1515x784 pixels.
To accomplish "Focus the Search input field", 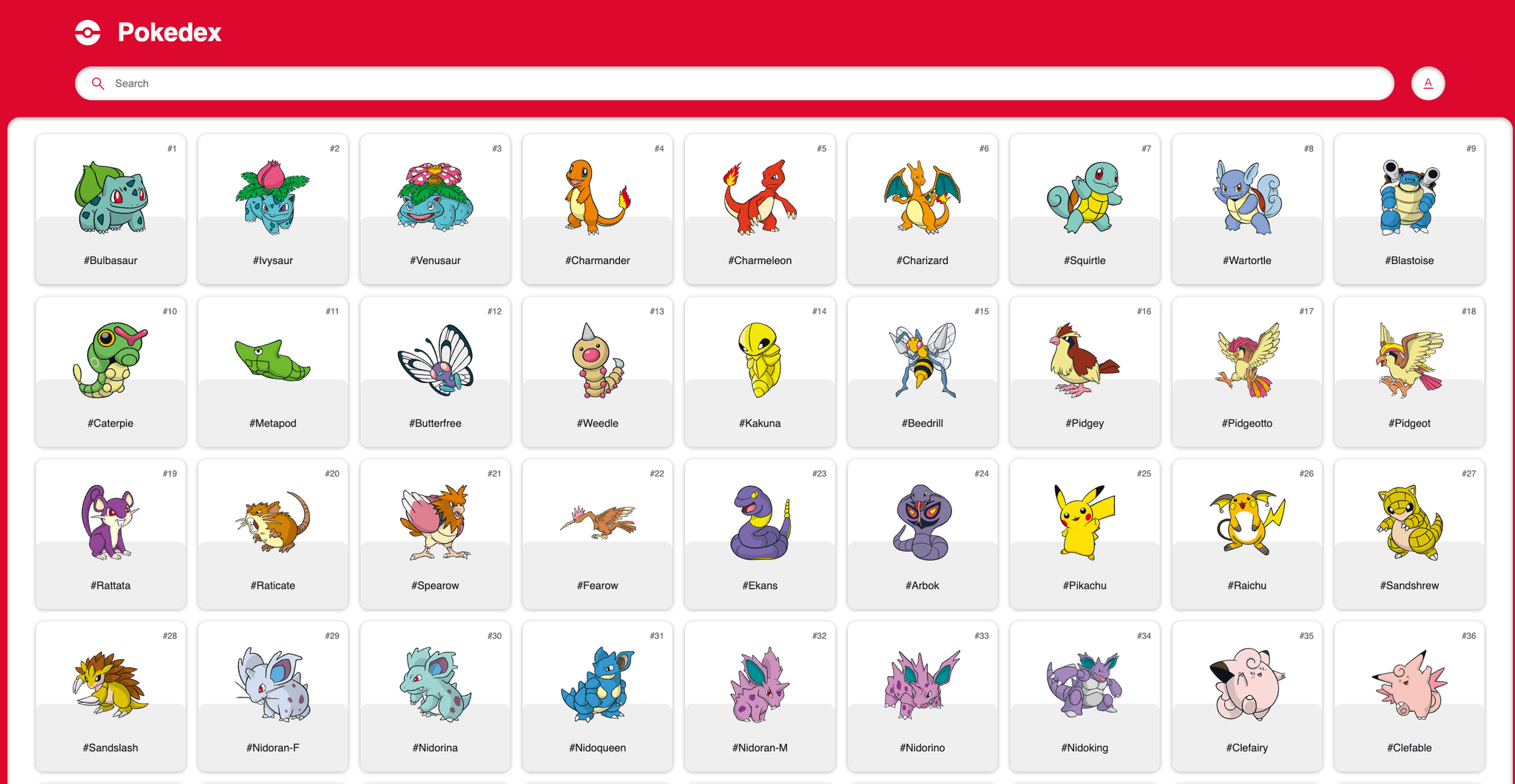I will pos(734,84).
